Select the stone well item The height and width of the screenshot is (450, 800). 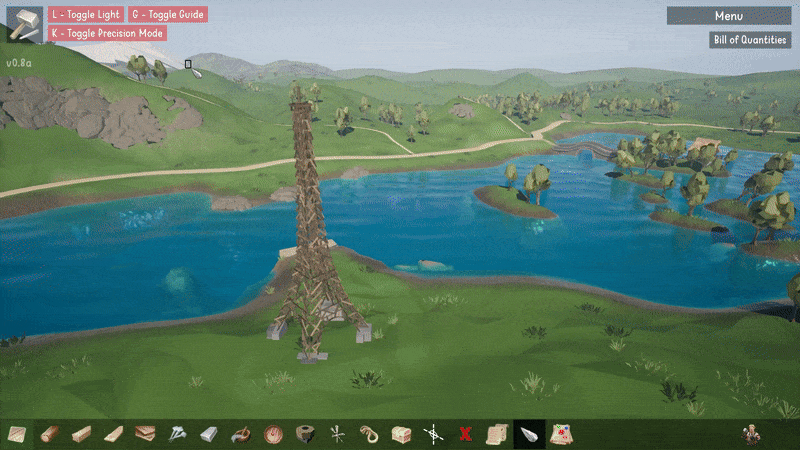tap(305, 434)
